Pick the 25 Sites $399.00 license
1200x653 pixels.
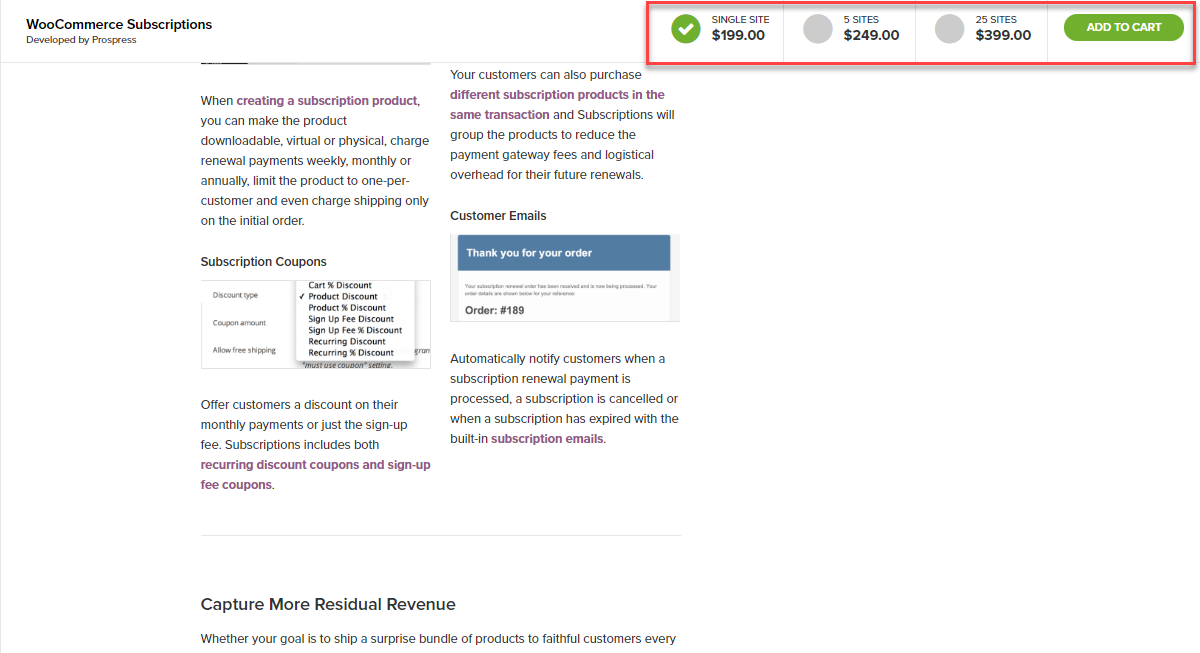983,29
